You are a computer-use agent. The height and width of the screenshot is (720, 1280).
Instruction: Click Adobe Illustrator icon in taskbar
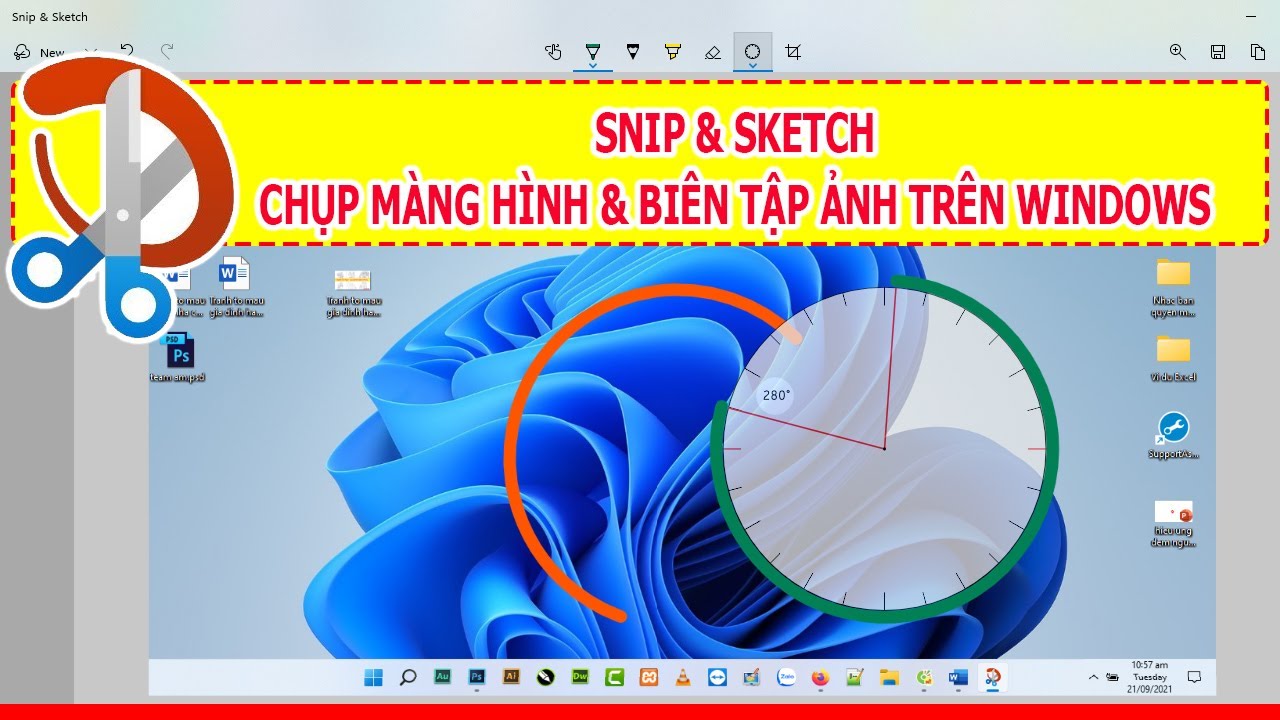click(511, 677)
